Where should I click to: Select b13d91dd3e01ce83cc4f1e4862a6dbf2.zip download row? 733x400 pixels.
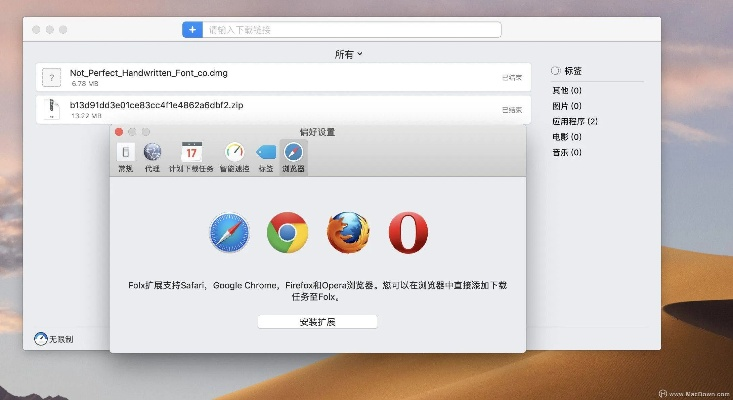coord(283,110)
